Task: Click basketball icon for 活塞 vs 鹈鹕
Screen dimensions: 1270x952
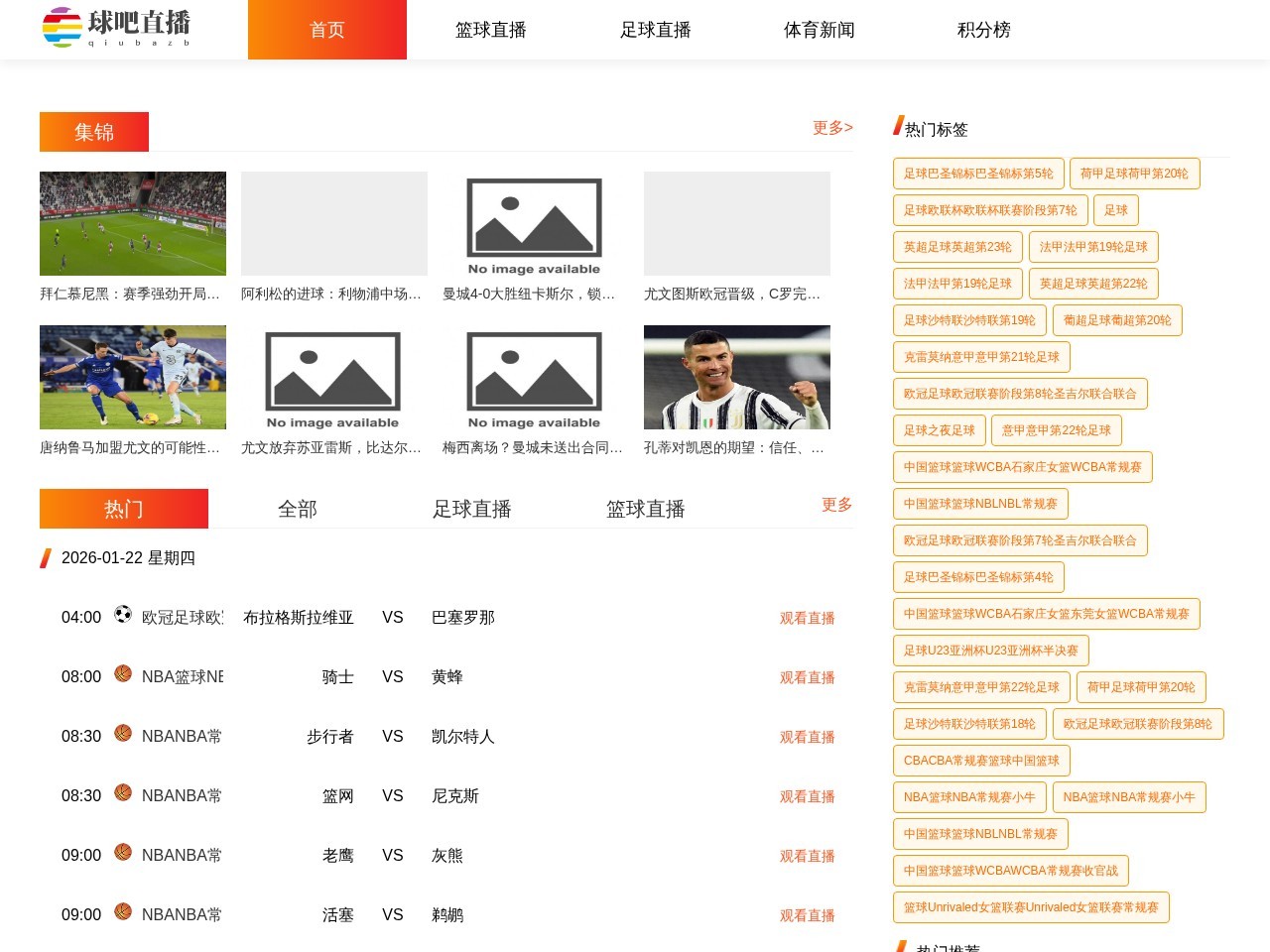Action: tap(123, 911)
